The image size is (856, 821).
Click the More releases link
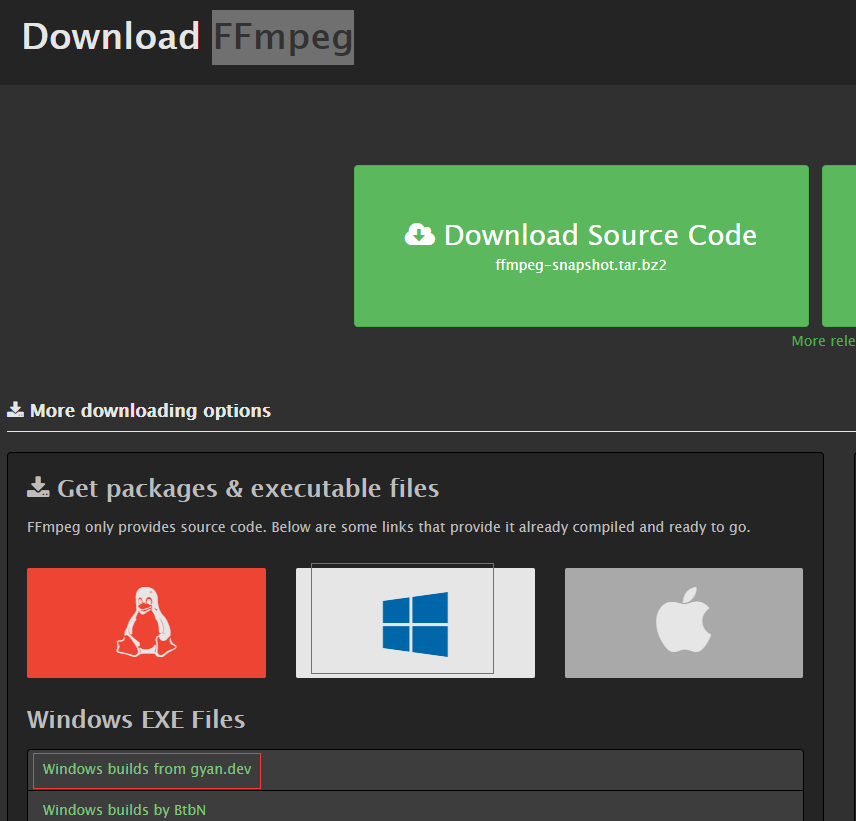coord(823,341)
